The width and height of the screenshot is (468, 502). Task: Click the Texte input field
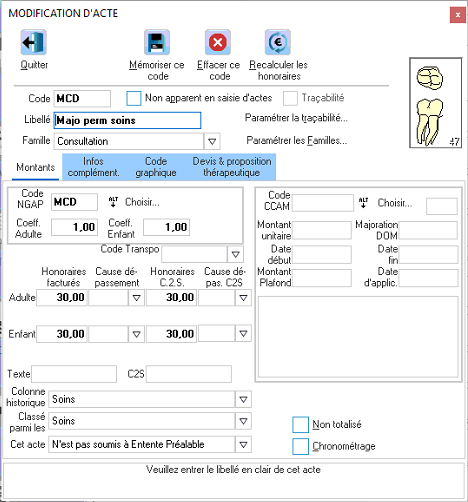74,374
